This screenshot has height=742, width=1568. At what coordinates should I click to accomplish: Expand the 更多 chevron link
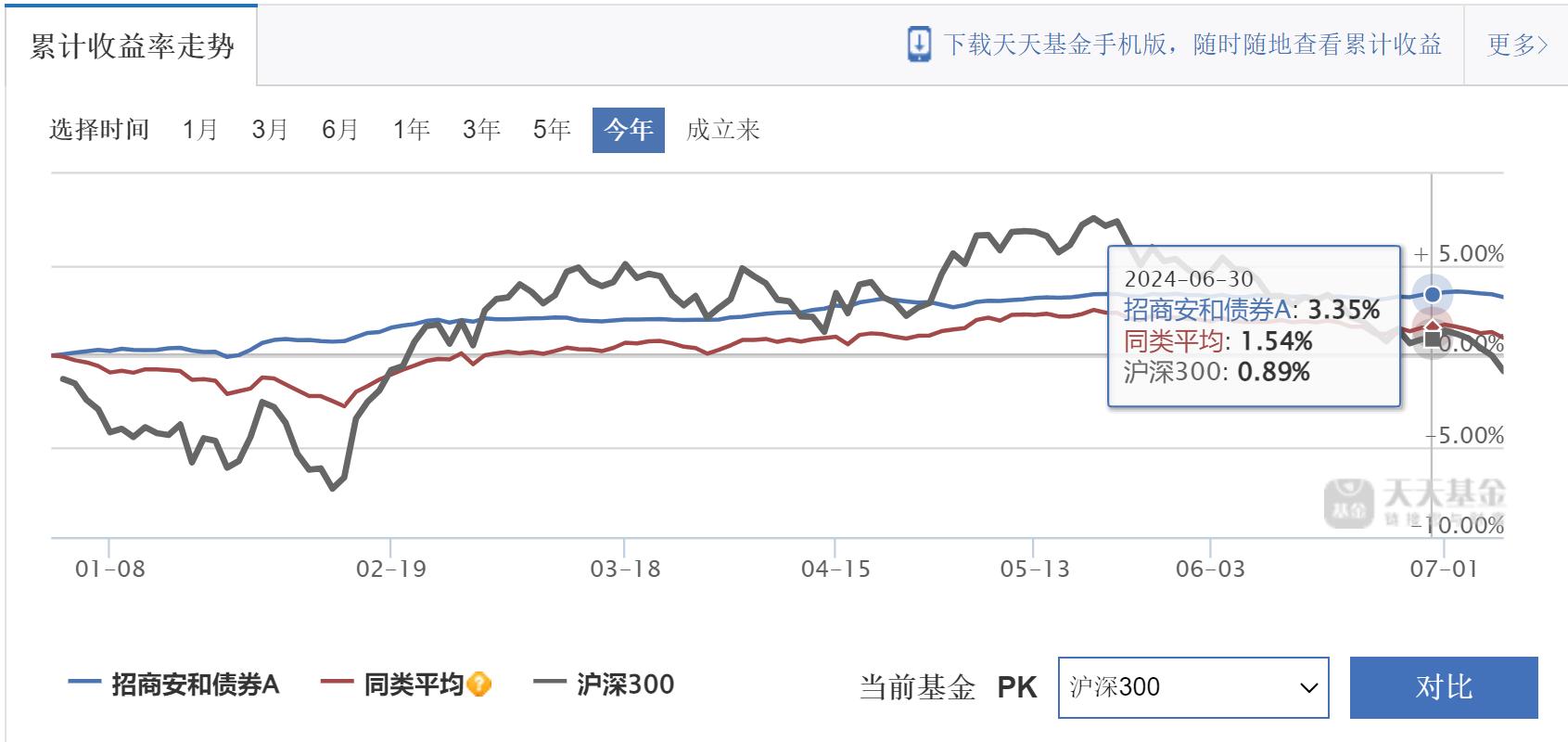1517,45
